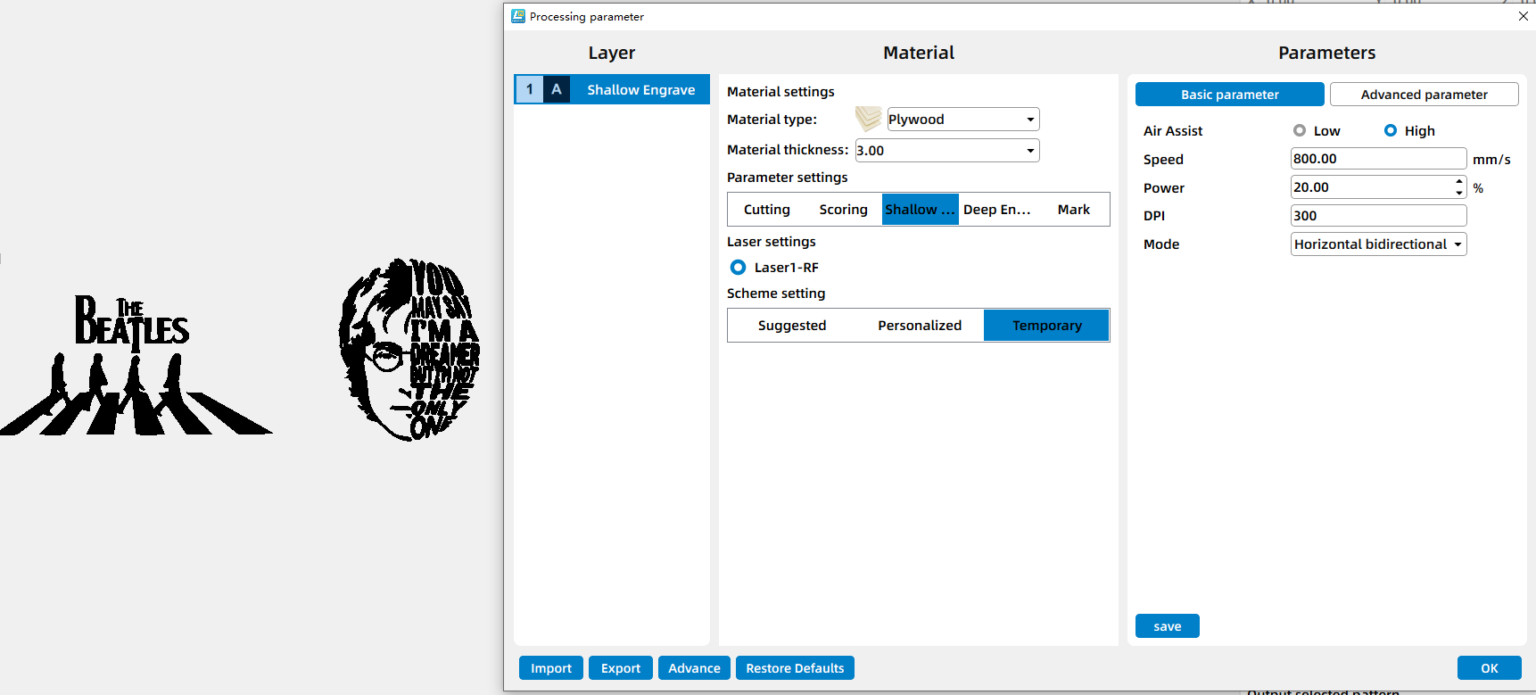Viewport: 1536px width, 695px height.
Task: Click the Processing parameter window app icon
Action: tap(517, 16)
